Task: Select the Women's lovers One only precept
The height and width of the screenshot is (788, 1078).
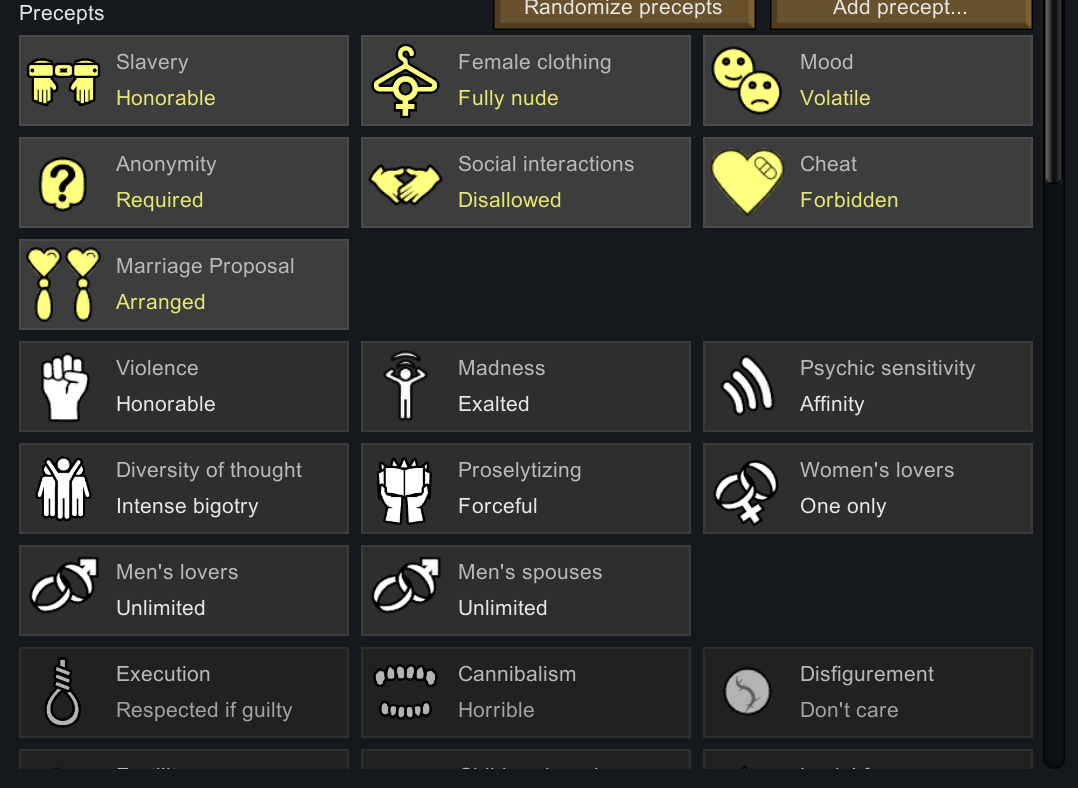Action: tap(868, 489)
